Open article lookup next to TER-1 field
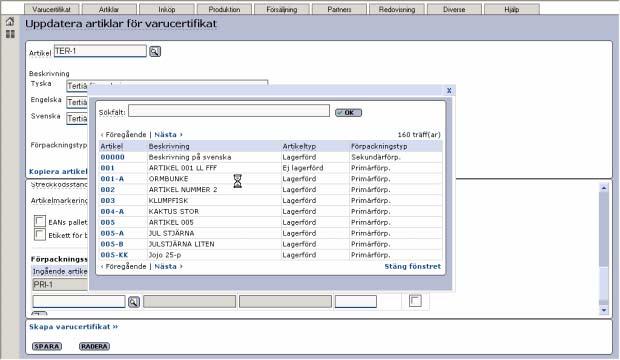This screenshot has width=620, height=360. (155, 51)
